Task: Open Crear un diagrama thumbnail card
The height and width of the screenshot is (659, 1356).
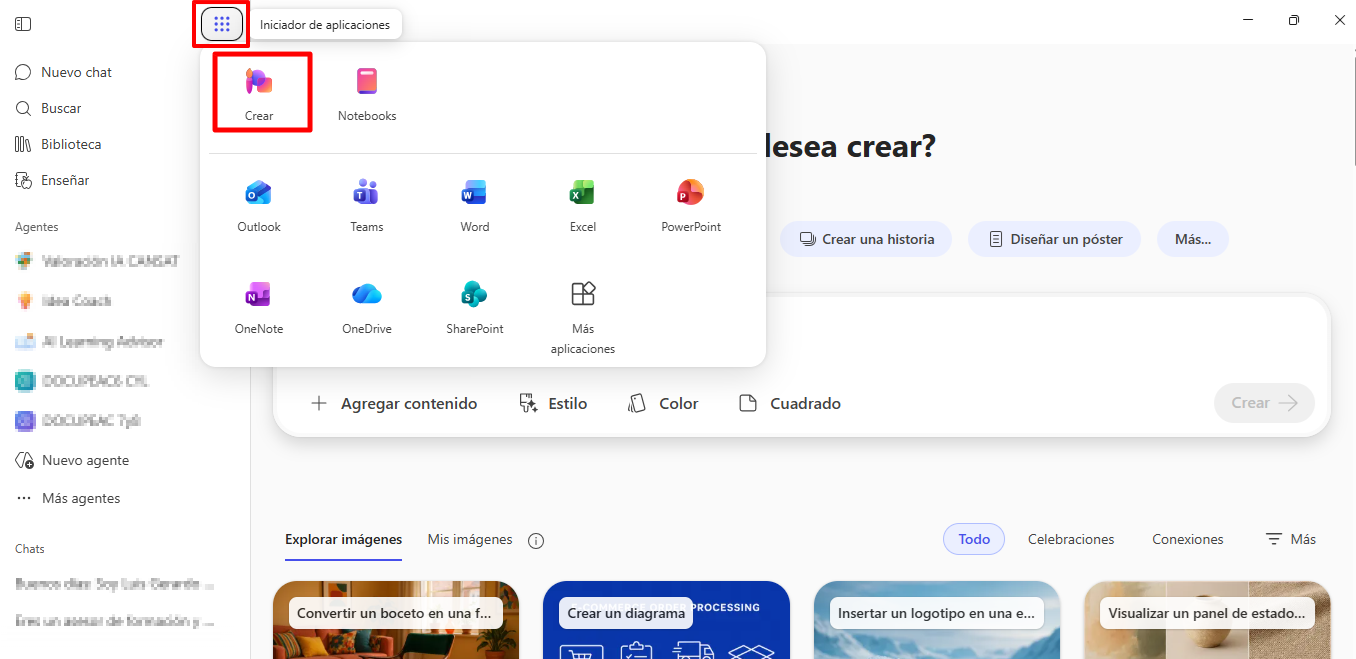Action: pos(666,620)
